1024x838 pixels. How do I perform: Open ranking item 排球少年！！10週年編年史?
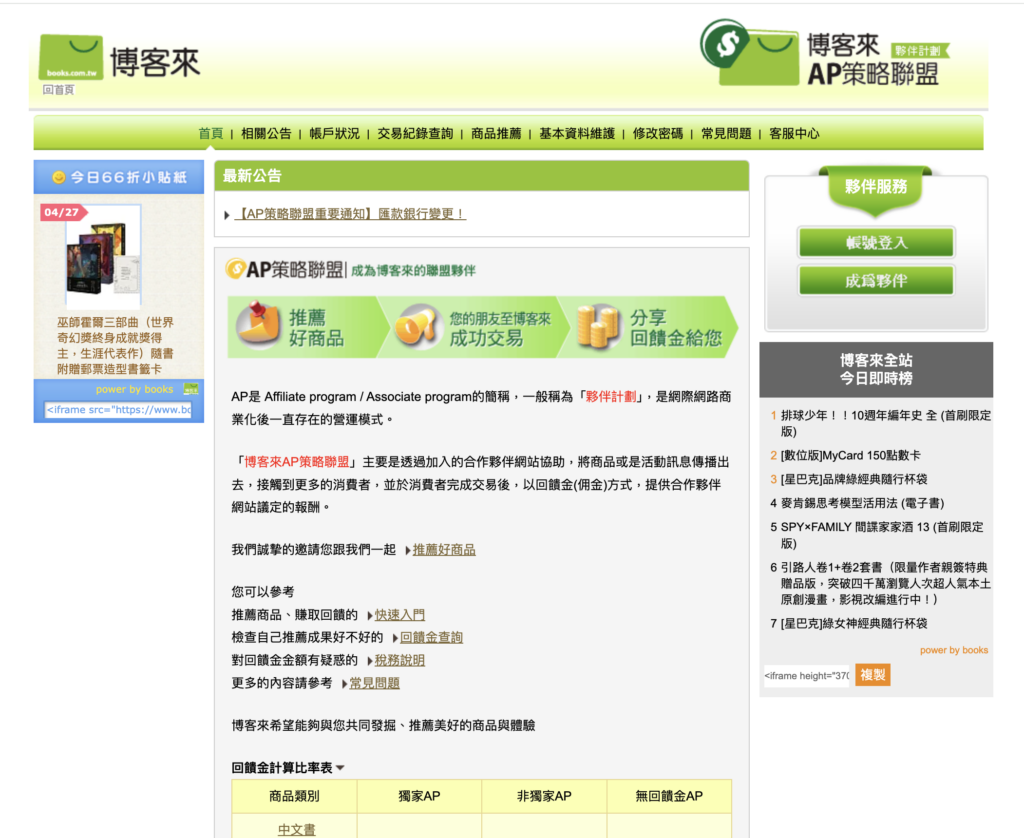(886, 423)
